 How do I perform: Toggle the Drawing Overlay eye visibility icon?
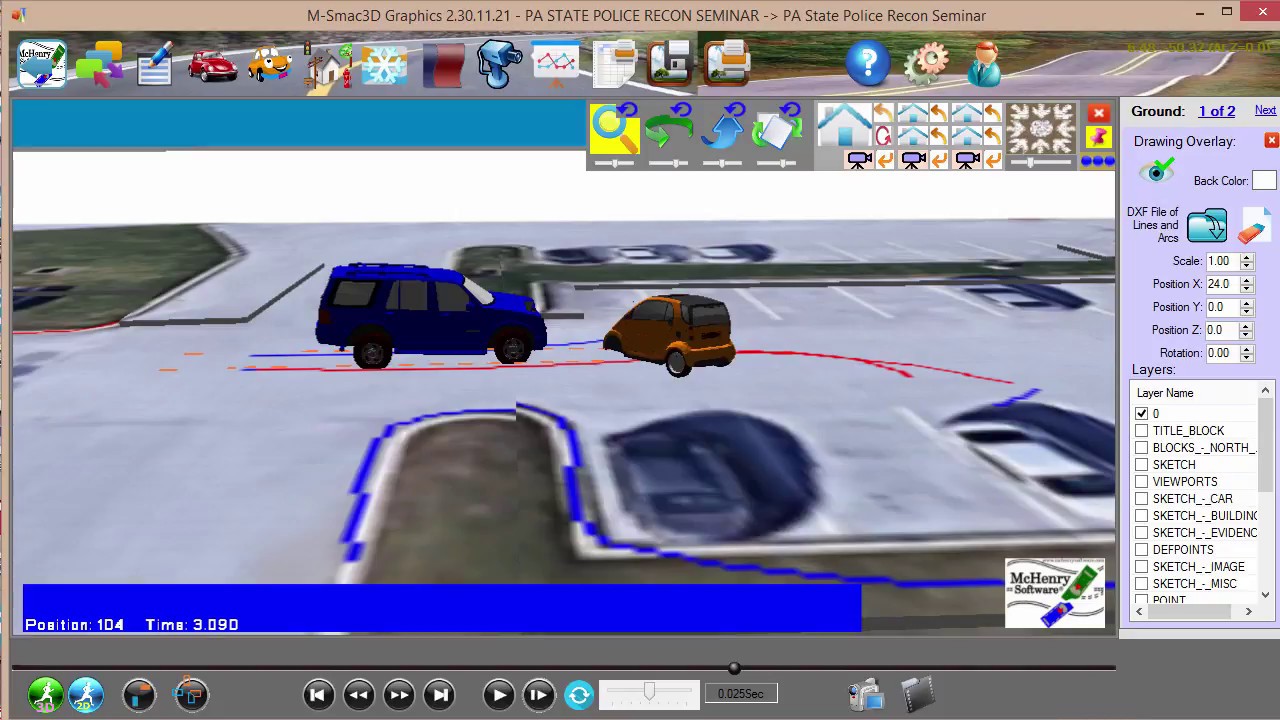click(1157, 172)
